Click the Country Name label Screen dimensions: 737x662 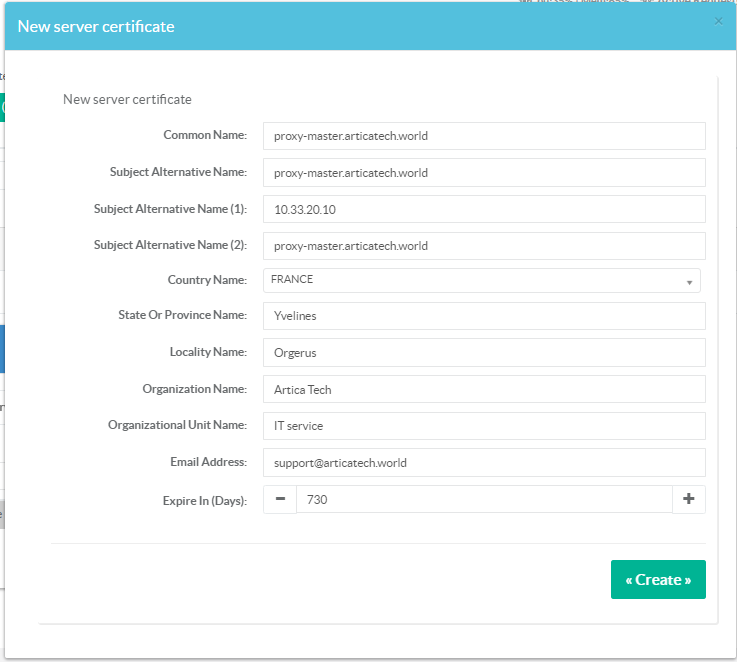(207, 280)
